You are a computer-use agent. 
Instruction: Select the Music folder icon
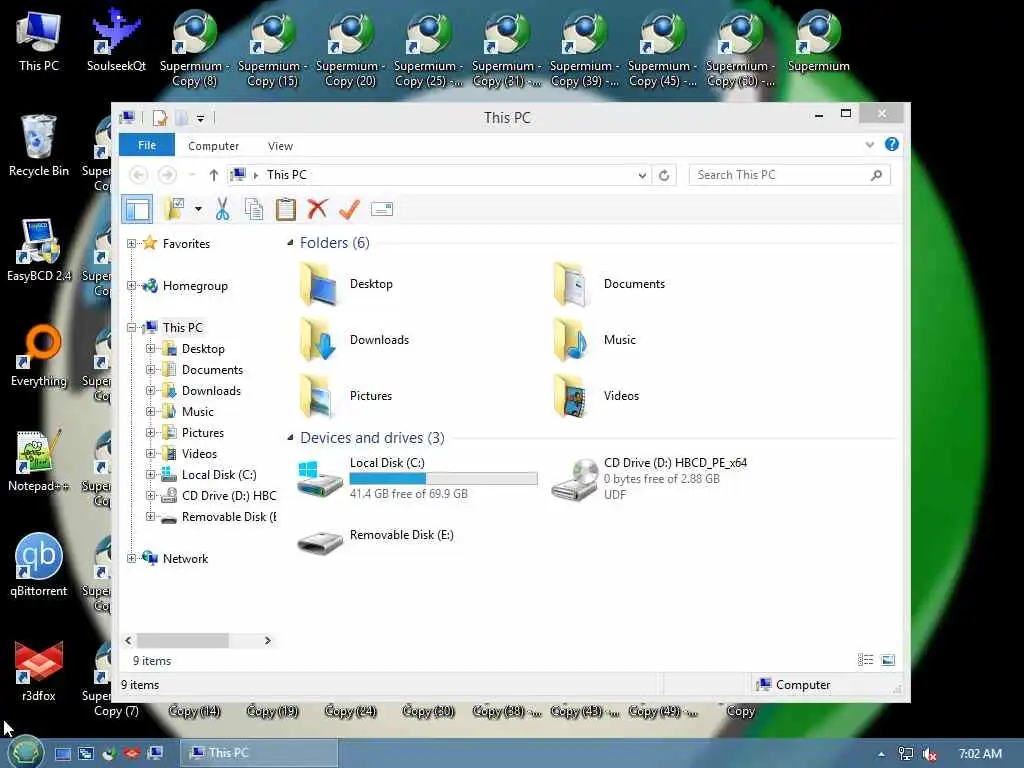[x=571, y=340]
